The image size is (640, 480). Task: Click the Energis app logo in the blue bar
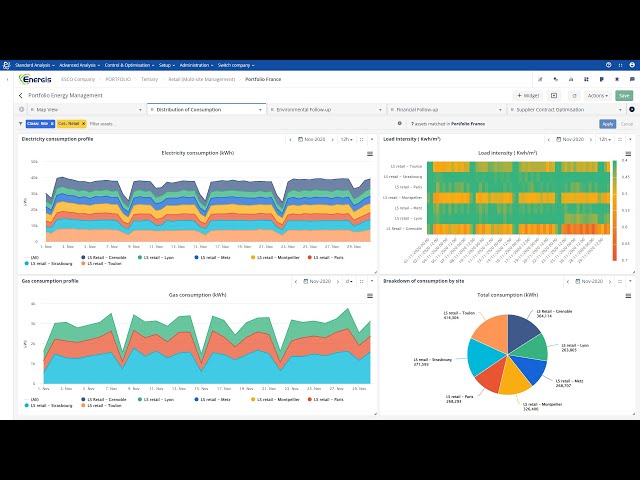point(6,65)
